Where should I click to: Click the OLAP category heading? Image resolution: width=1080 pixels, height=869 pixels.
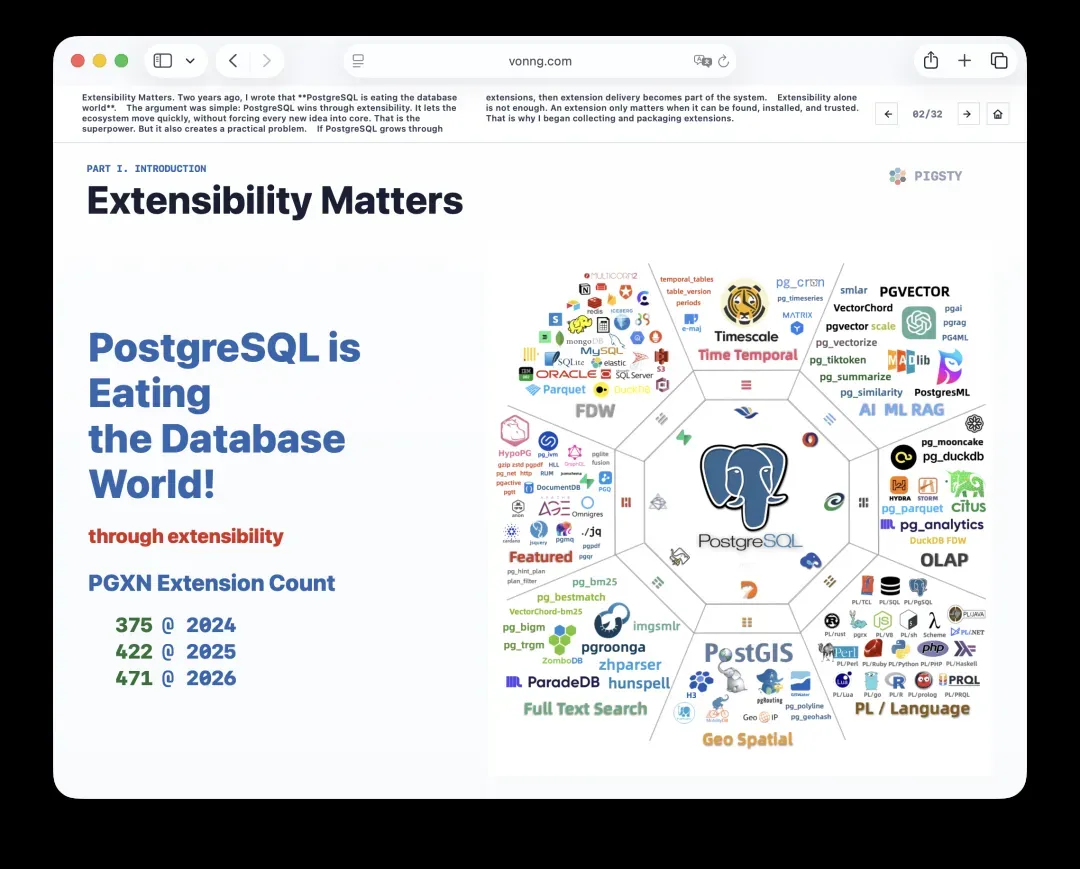tap(944, 560)
